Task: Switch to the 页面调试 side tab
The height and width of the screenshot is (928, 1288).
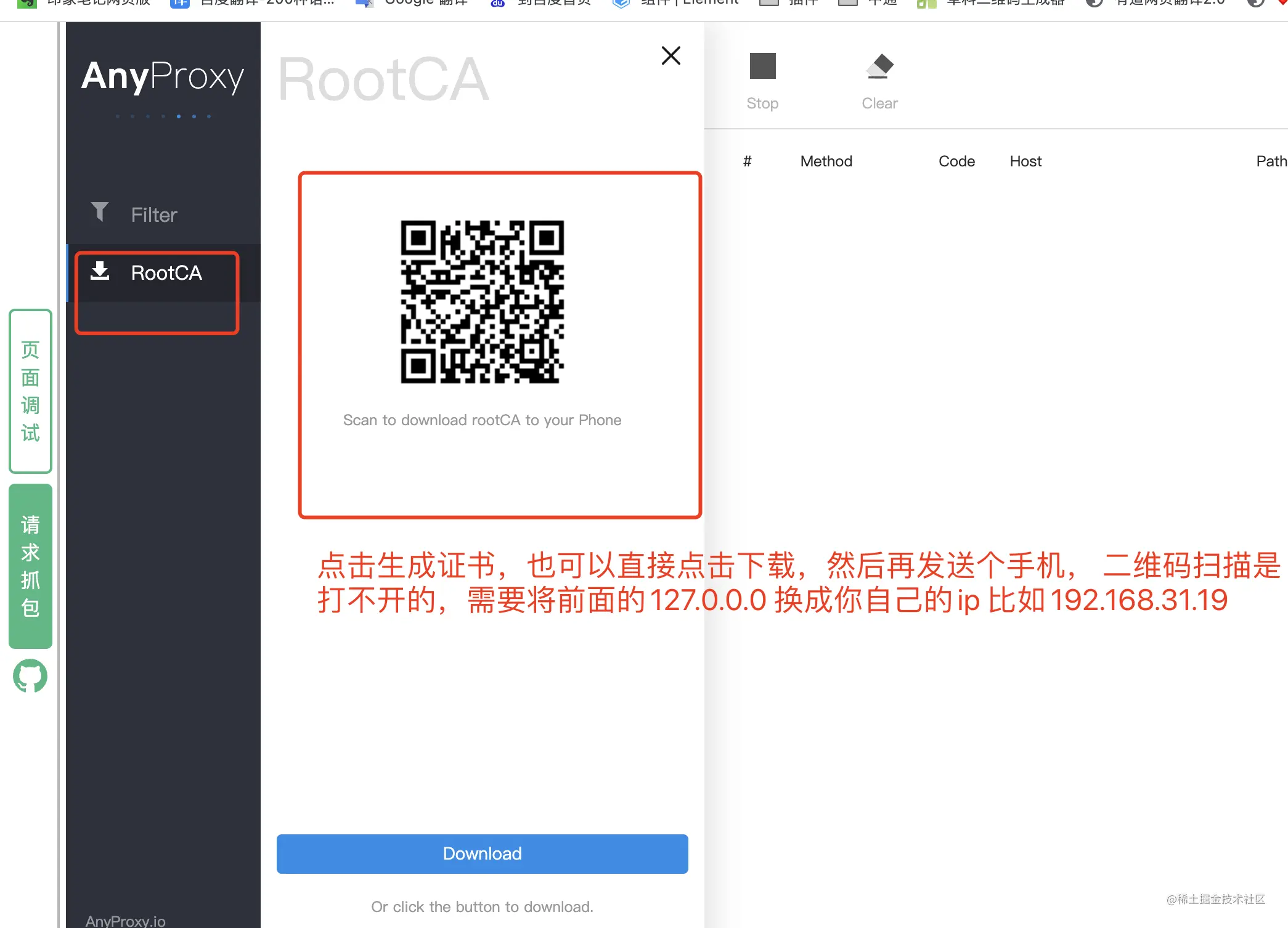Action: pos(30,391)
